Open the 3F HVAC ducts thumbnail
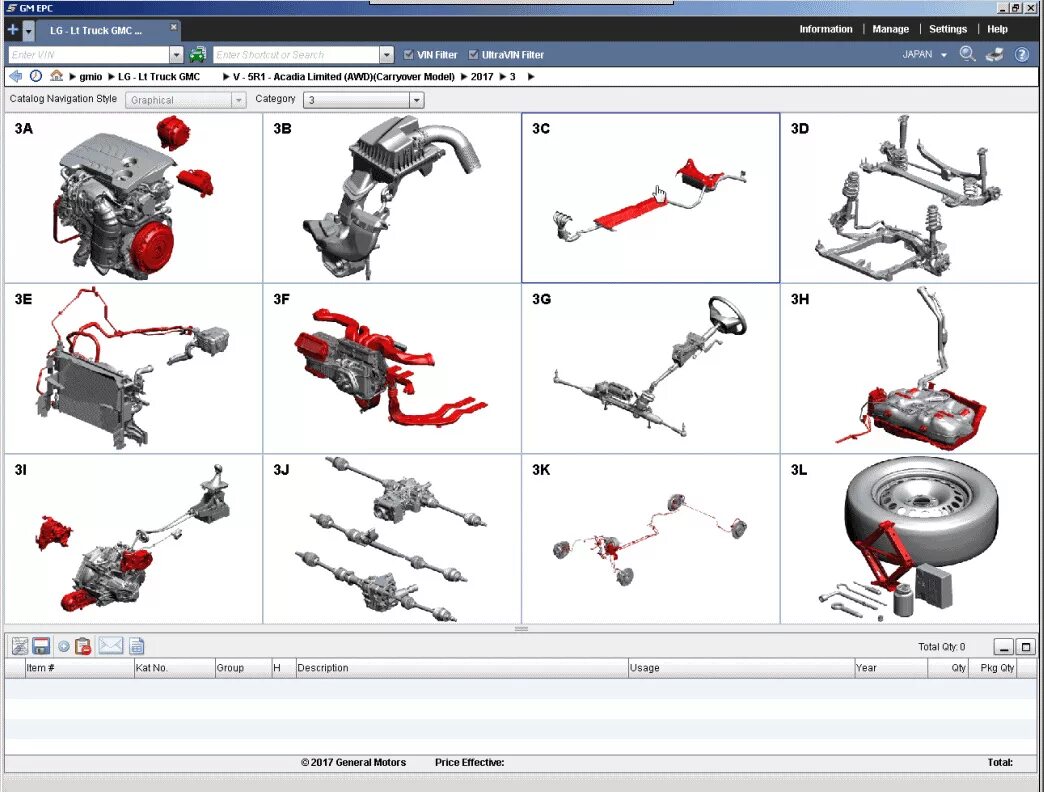Image resolution: width=1044 pixels, height=792 pixels. coord(392,369)
